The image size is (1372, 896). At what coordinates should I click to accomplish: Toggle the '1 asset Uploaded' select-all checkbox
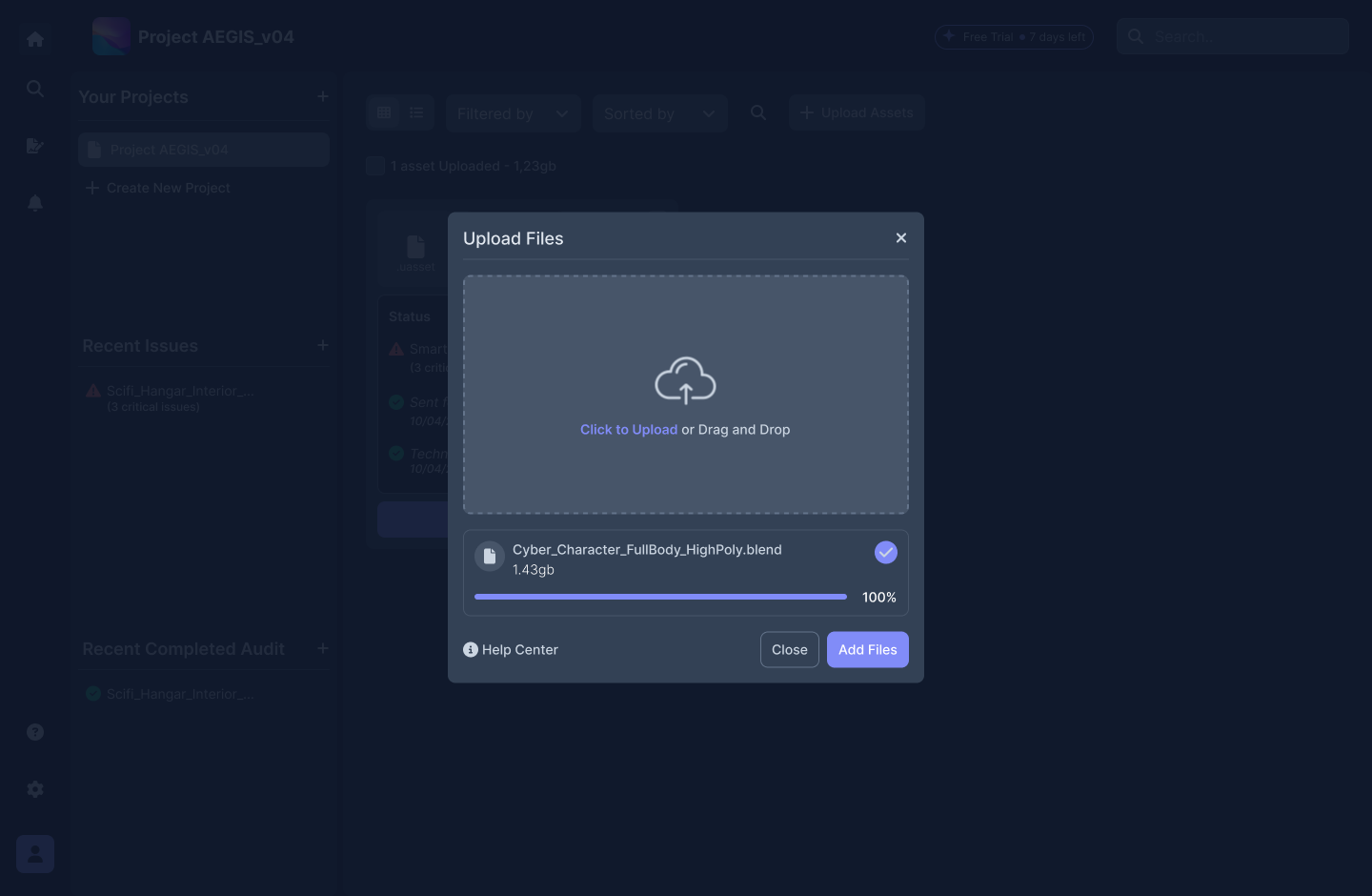pyautogui.click(x=375, y=166)
